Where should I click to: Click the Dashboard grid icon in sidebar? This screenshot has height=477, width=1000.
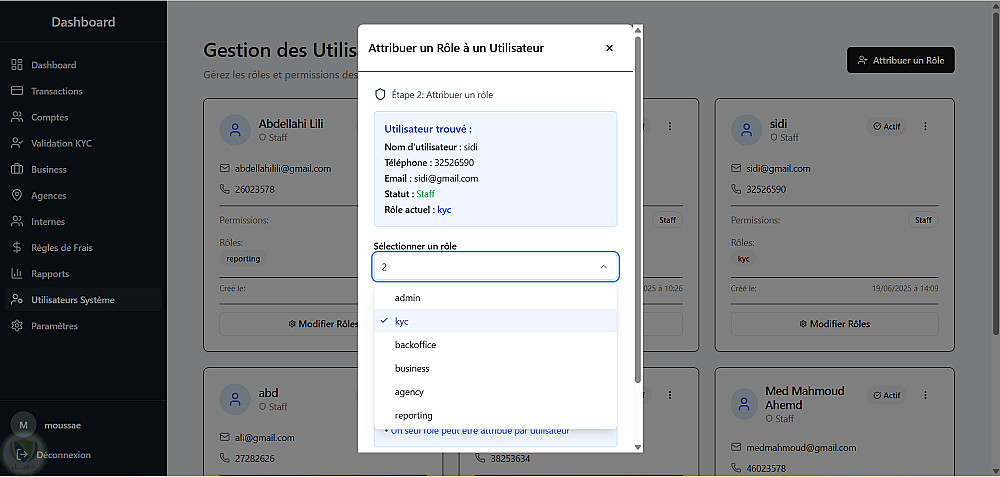(17, 65)
